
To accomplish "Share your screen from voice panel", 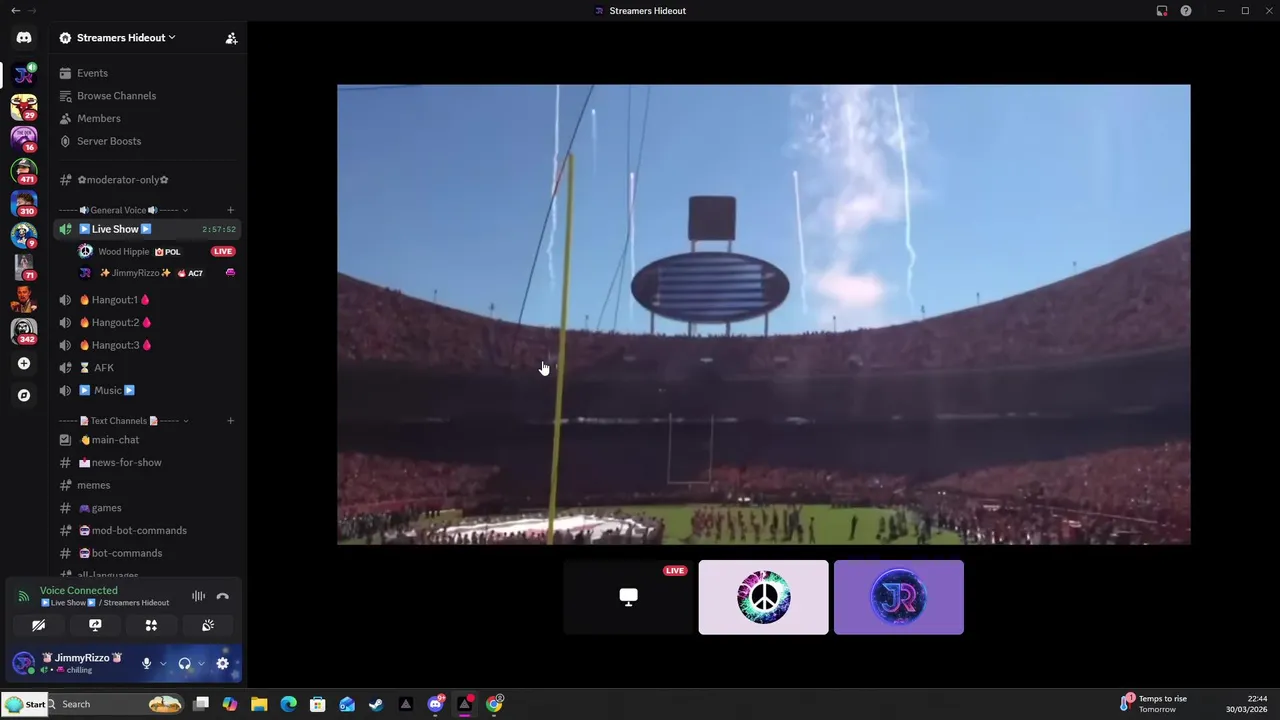I will [95, 625].
